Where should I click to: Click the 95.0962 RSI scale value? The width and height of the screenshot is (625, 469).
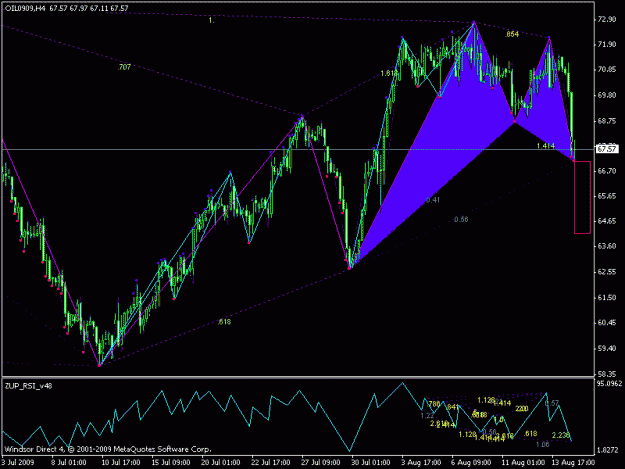609,384
